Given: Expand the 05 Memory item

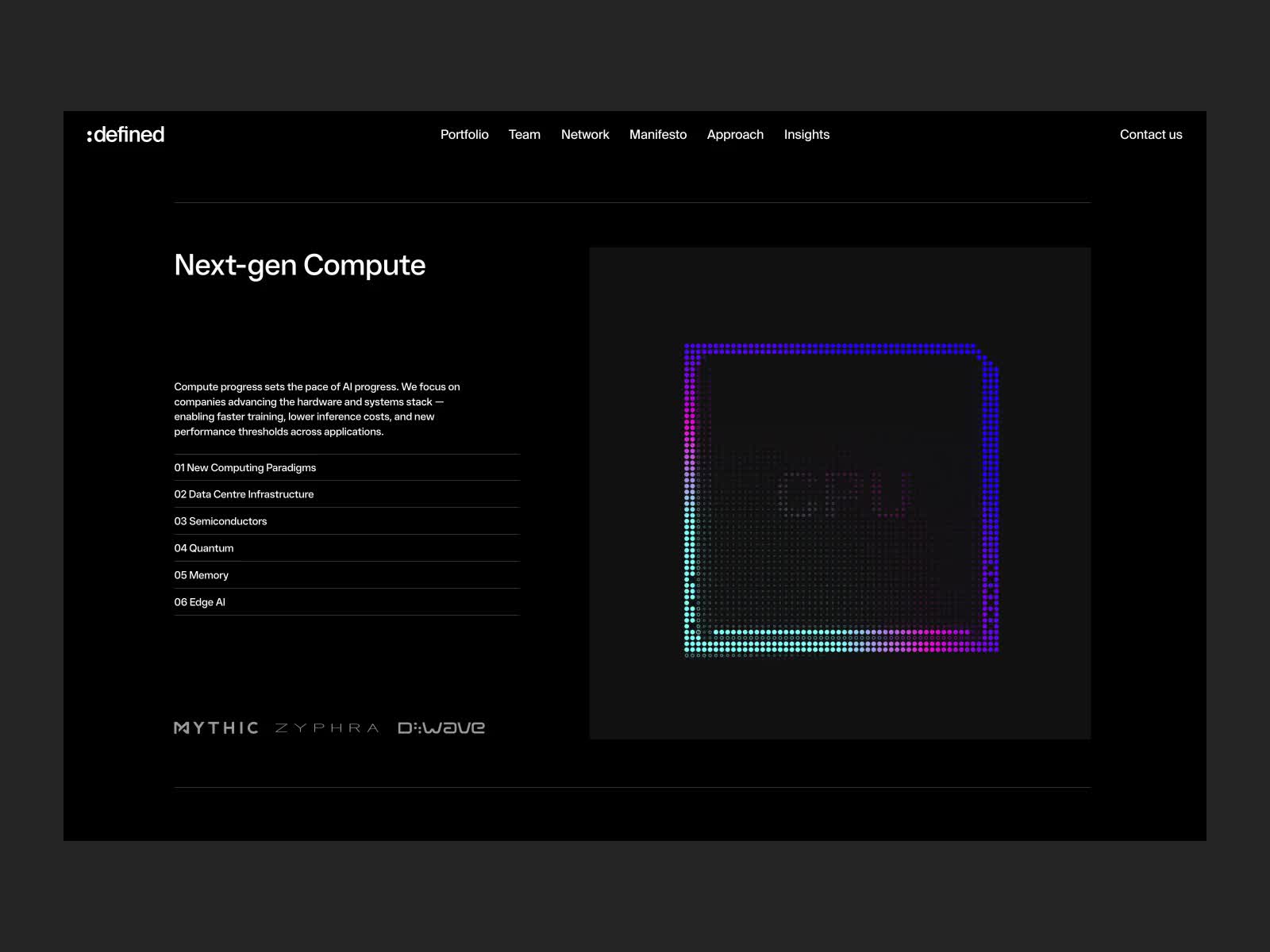Looking at the screenshot, I should click(202, 575).
